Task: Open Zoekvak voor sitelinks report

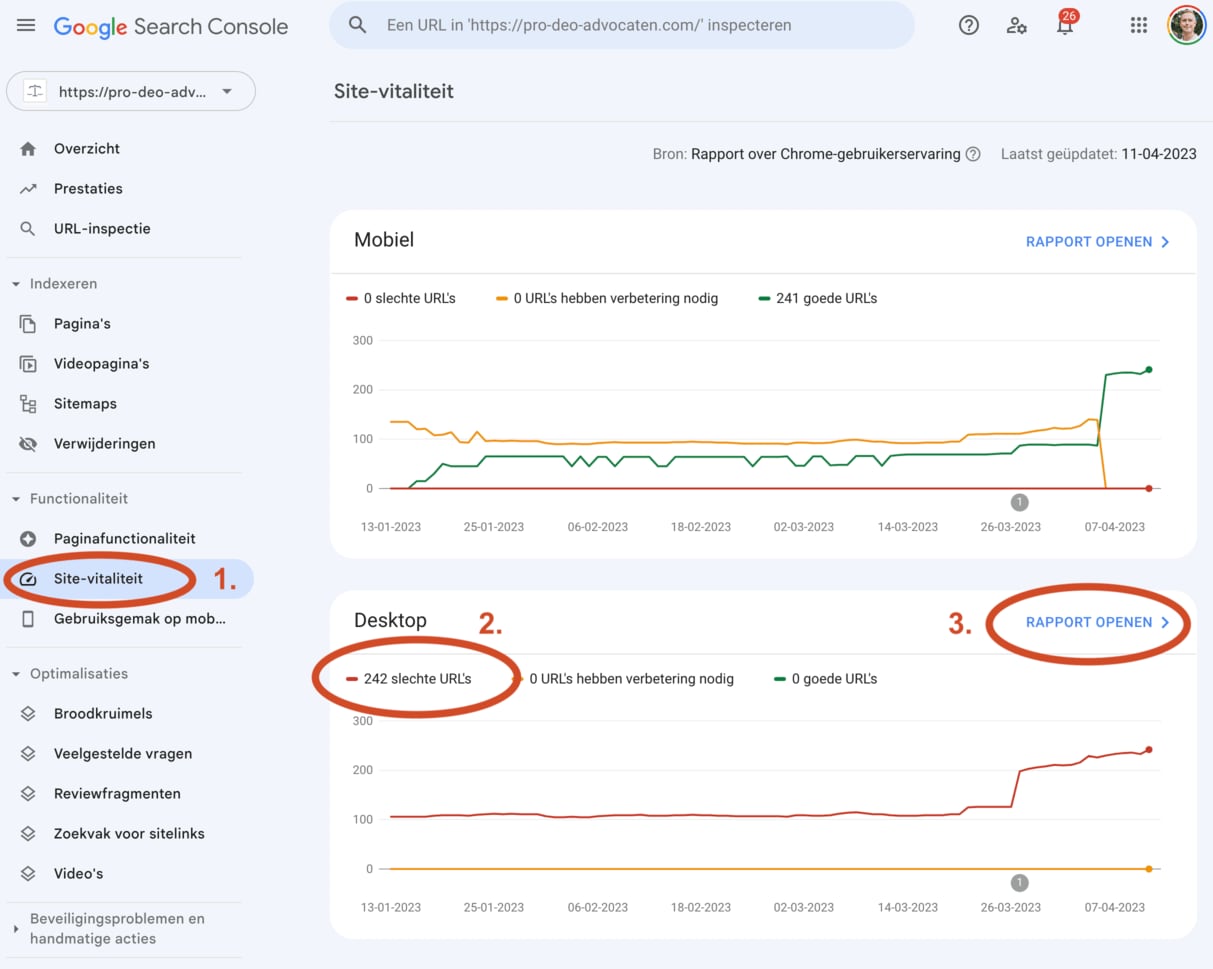Action: [x=129, y=834]
